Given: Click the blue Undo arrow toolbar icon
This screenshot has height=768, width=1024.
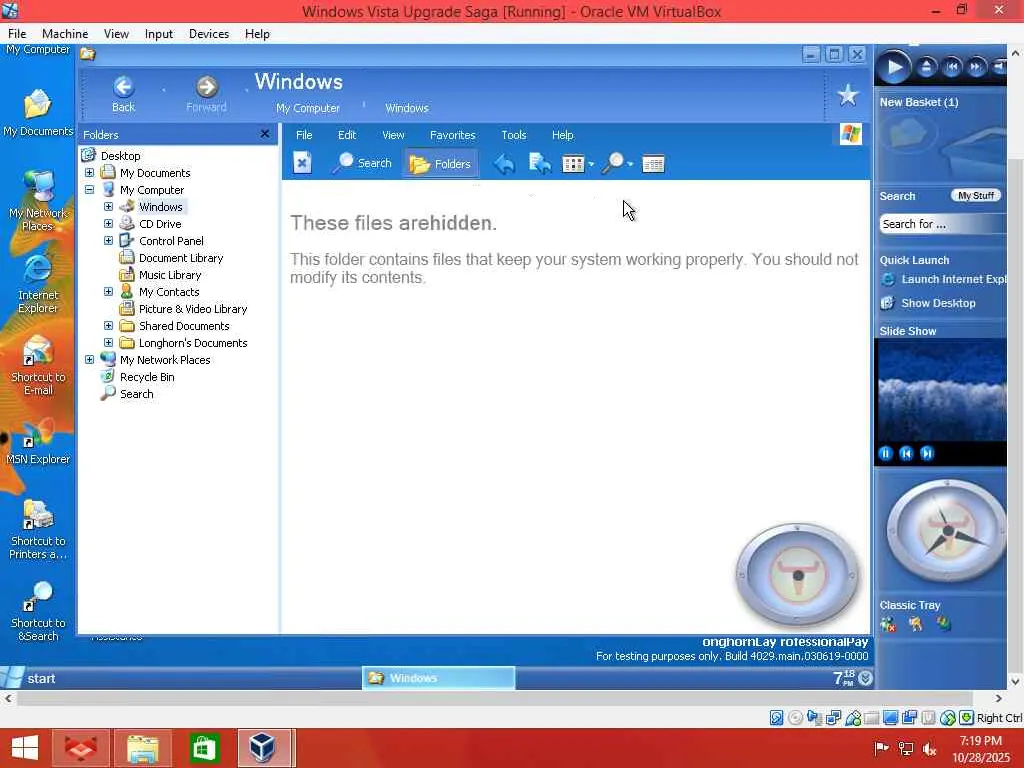Looking at the screenshot, I should pyautogui.click(x=504, y=164).
